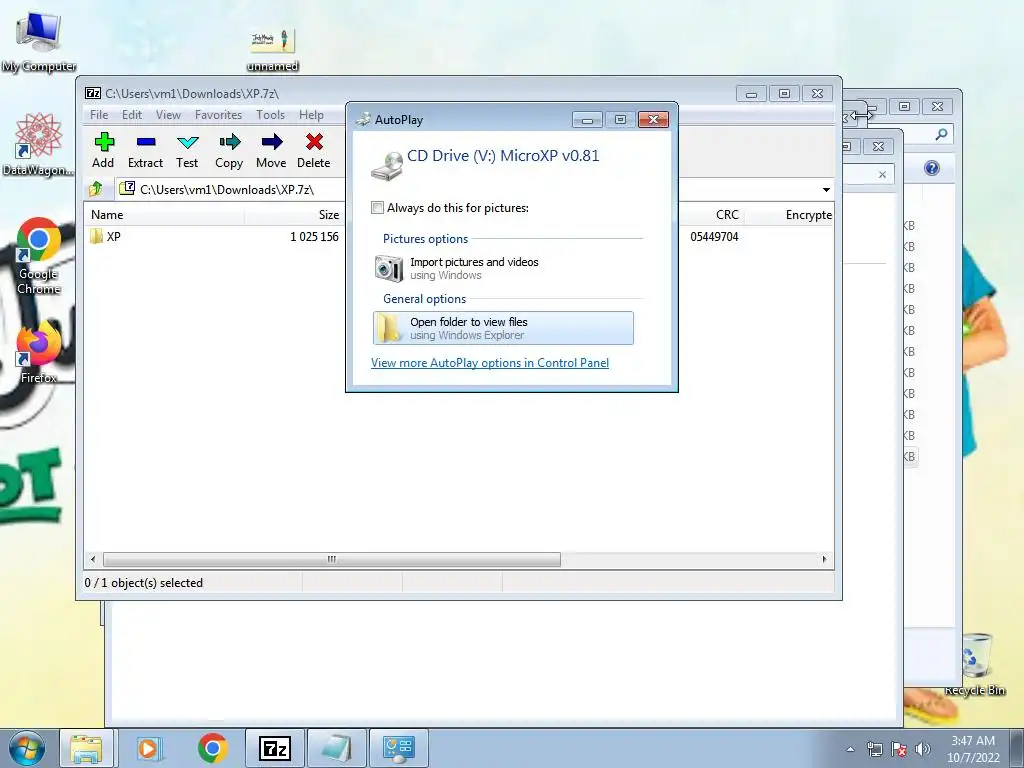This screenshot has height=768, width=1024.
Task: Expand the 7-Zip address path dropdown
Action: [826, 190]
